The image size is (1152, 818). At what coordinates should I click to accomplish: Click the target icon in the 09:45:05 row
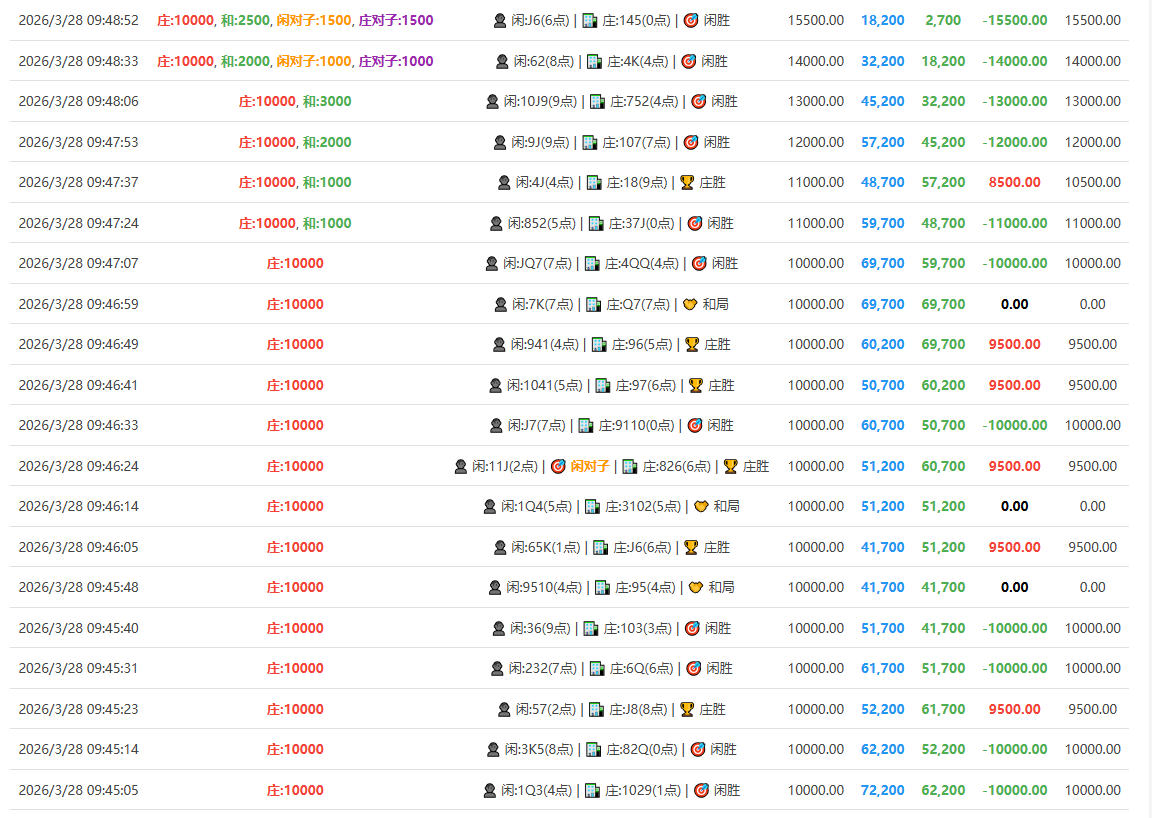(x=702, y=790)
